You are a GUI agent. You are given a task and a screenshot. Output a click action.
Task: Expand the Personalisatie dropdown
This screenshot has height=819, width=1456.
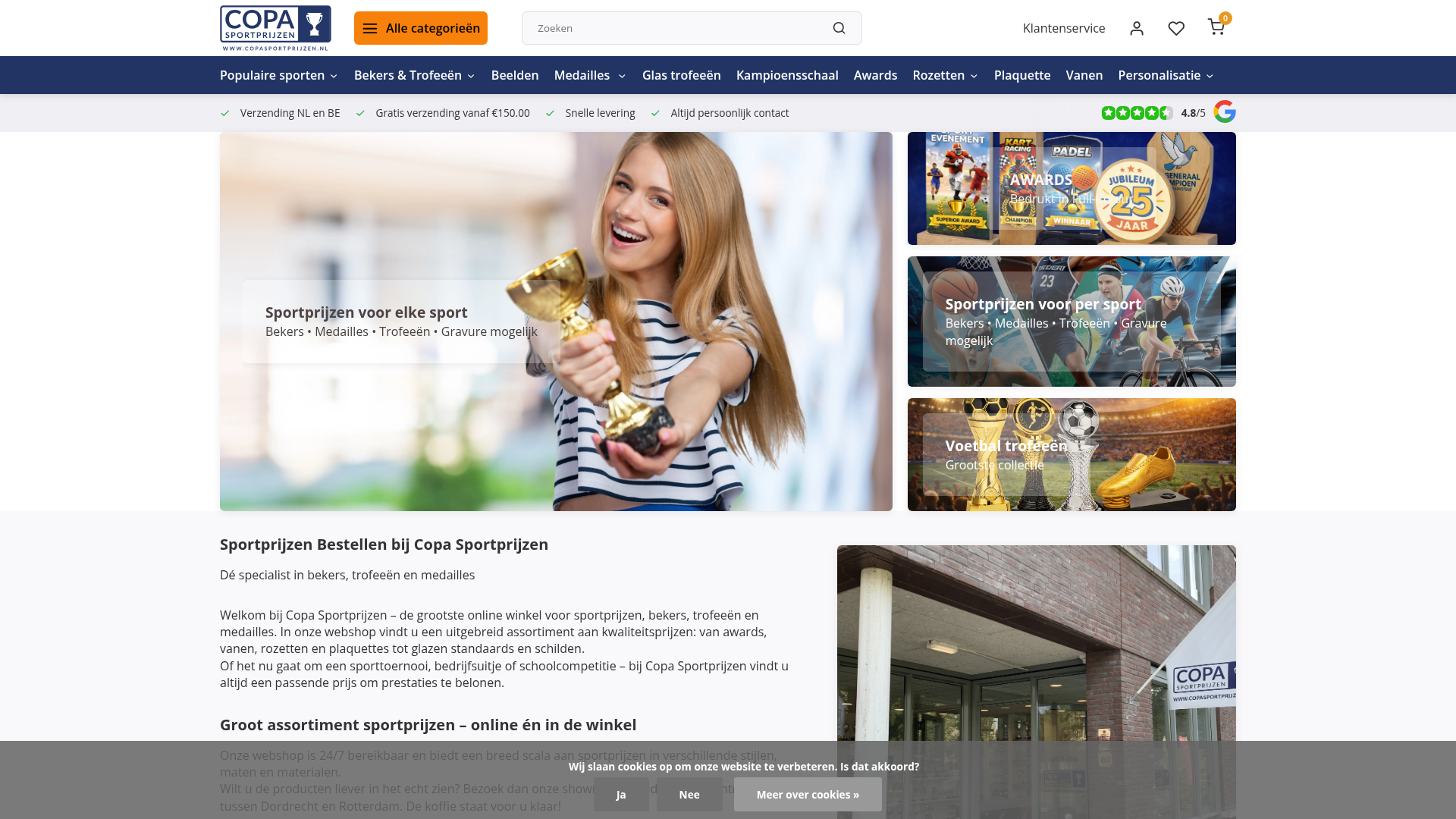pyautogui.click(x=1166, y=75)
